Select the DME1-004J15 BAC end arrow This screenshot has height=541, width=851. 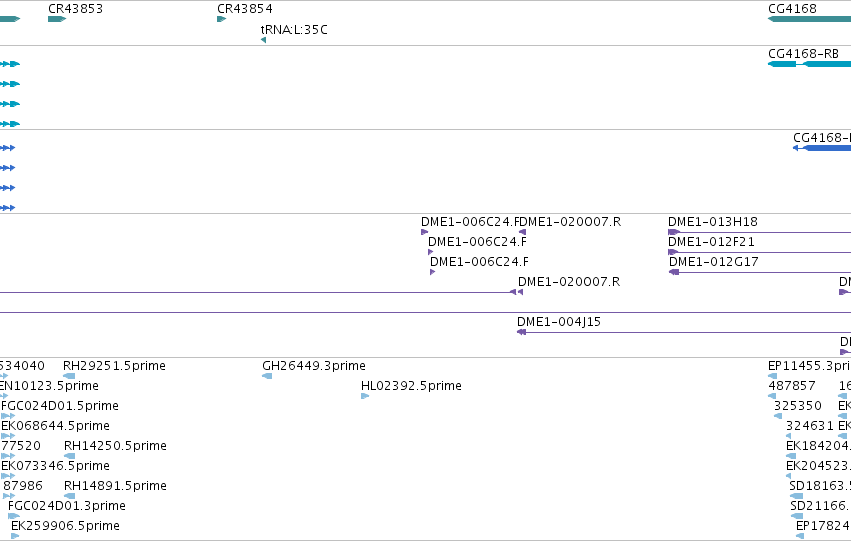[522, 332]
